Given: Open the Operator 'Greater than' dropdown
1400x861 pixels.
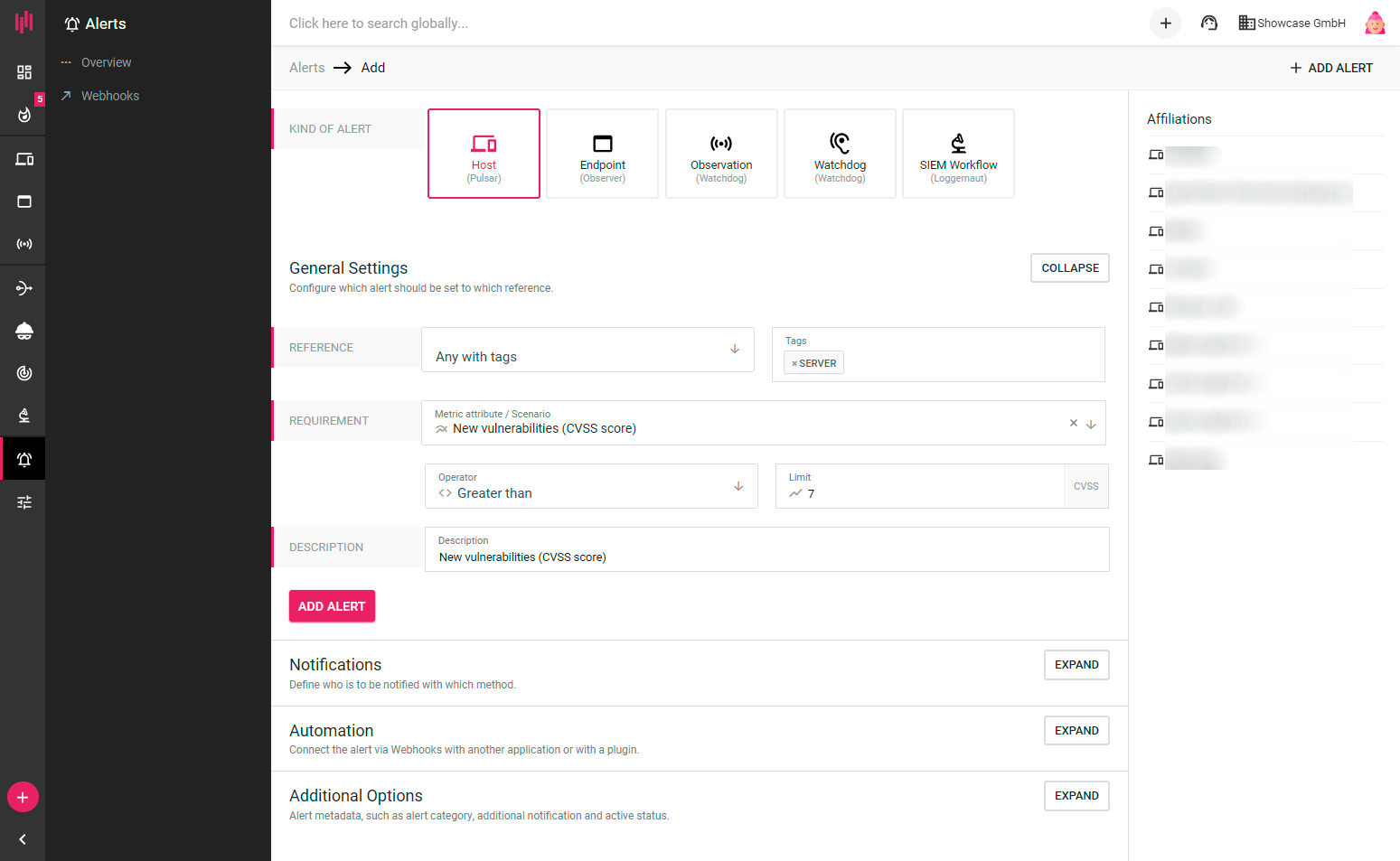Looking at the screenshot, I should 591,487.
